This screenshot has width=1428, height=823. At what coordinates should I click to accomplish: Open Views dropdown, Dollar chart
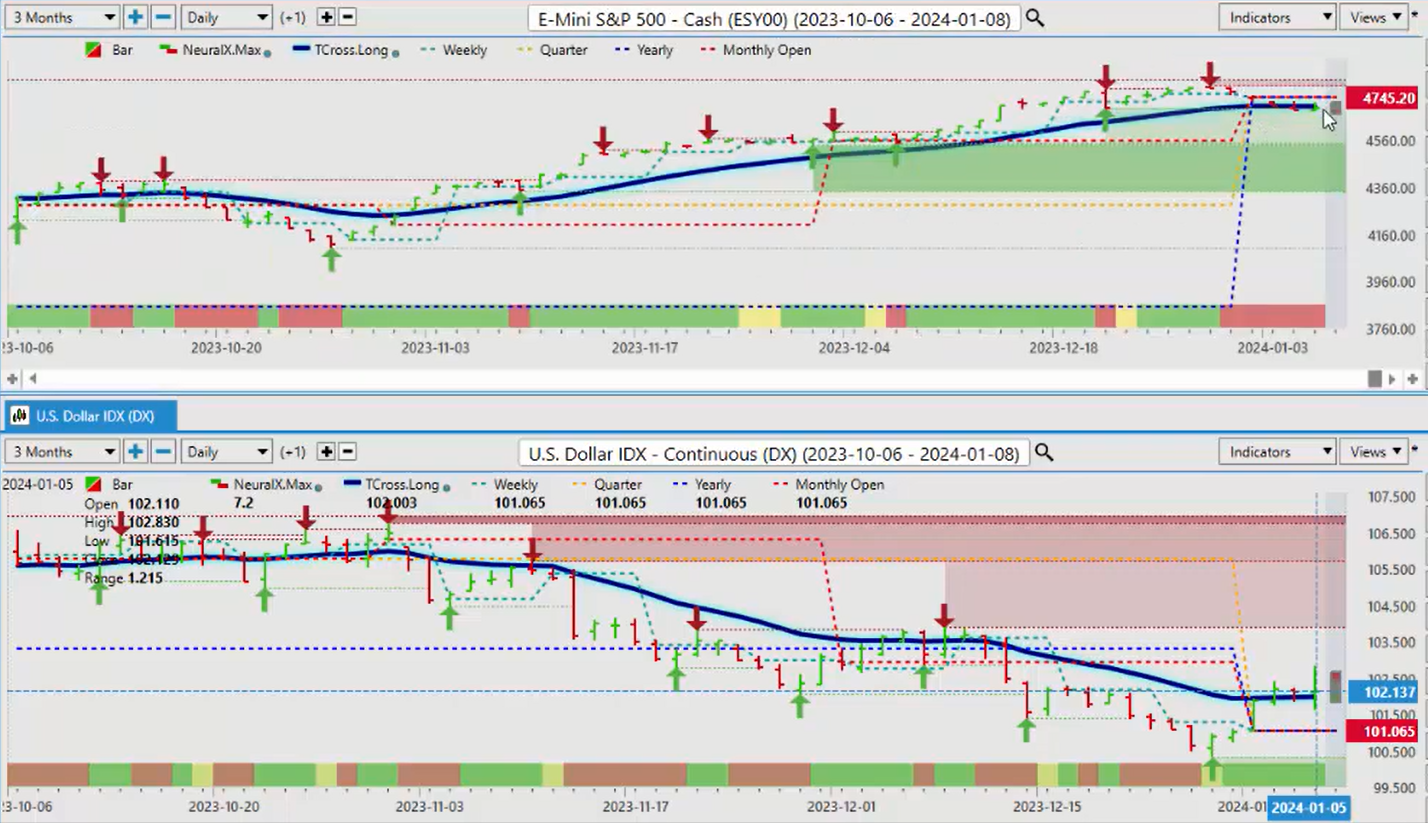(1374, 452)
